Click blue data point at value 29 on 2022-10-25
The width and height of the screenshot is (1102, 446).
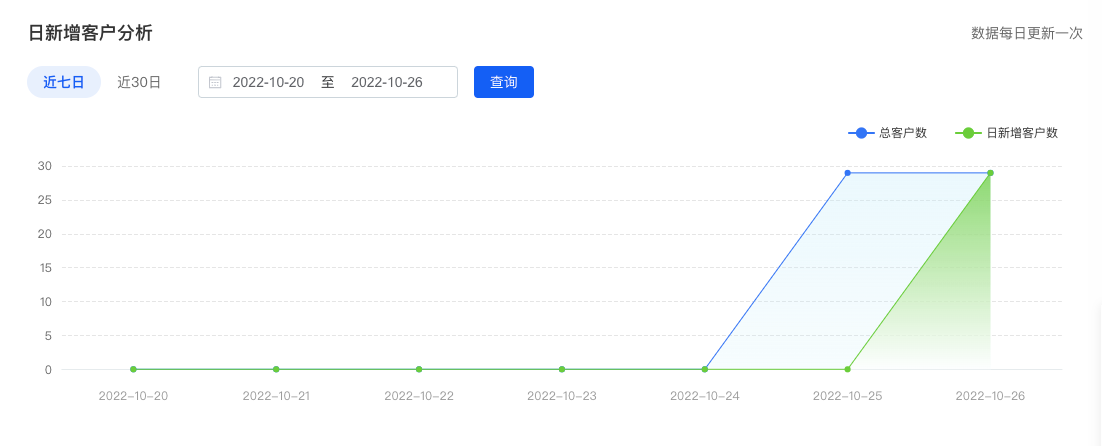coord(848,173)
